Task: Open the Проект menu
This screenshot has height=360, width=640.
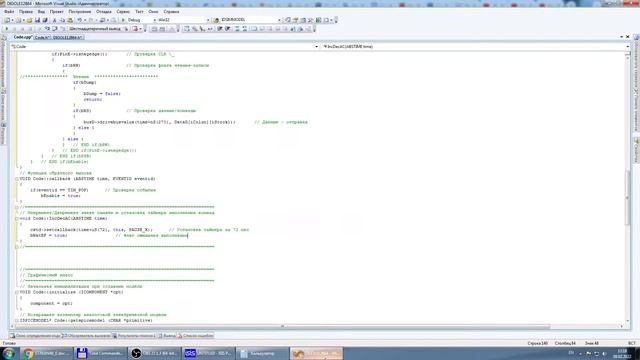Action: point(56,12)
